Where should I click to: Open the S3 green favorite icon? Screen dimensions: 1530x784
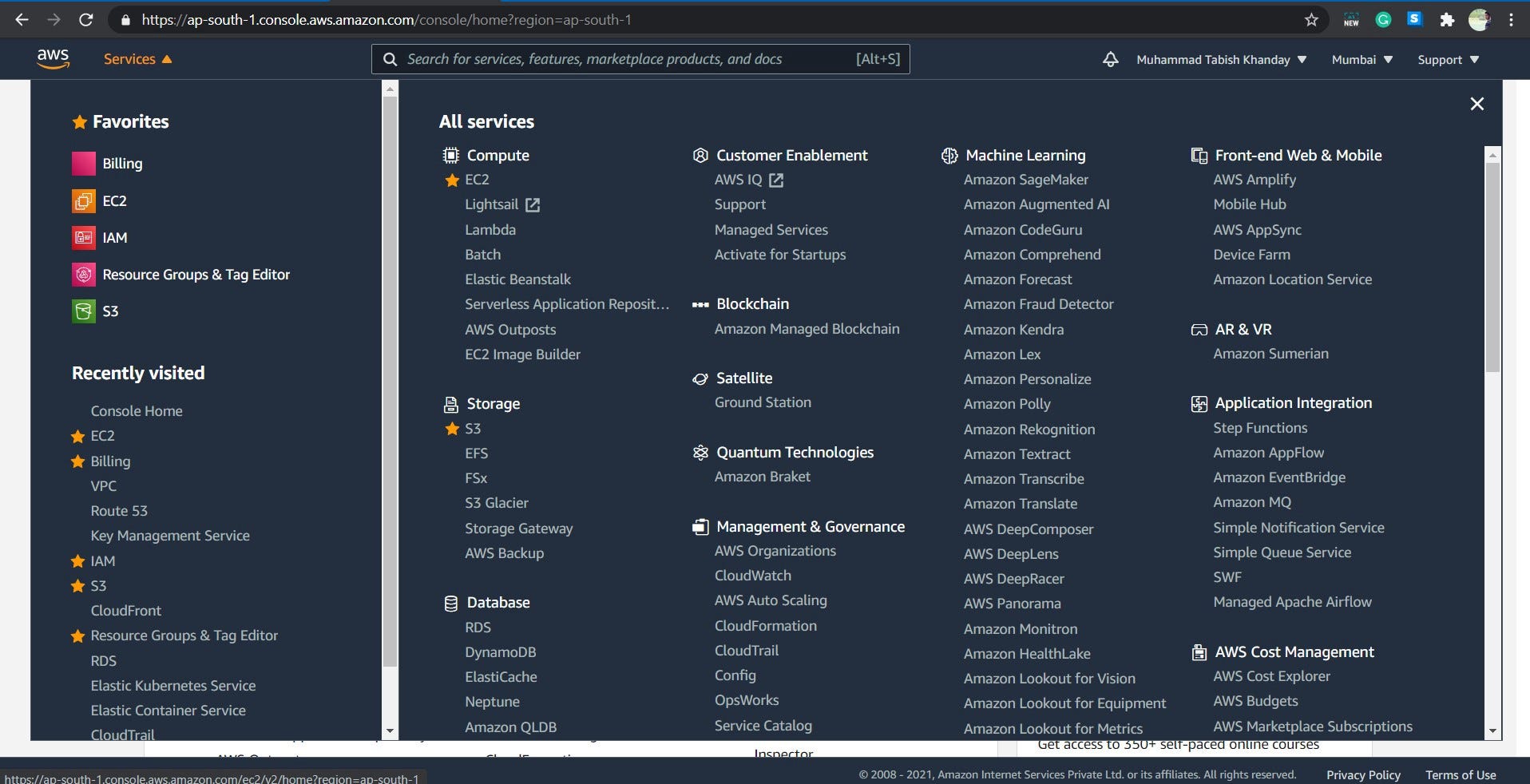click(84, 311)
